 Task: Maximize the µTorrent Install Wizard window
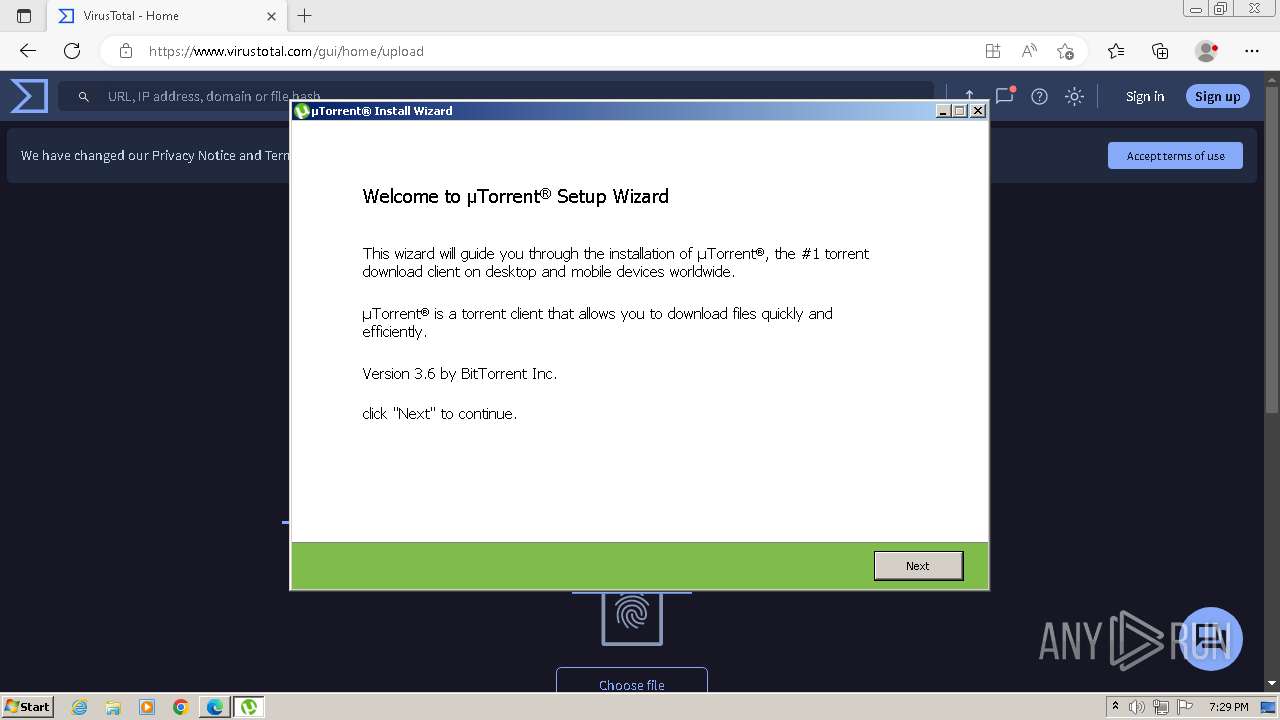coord(960,111)
